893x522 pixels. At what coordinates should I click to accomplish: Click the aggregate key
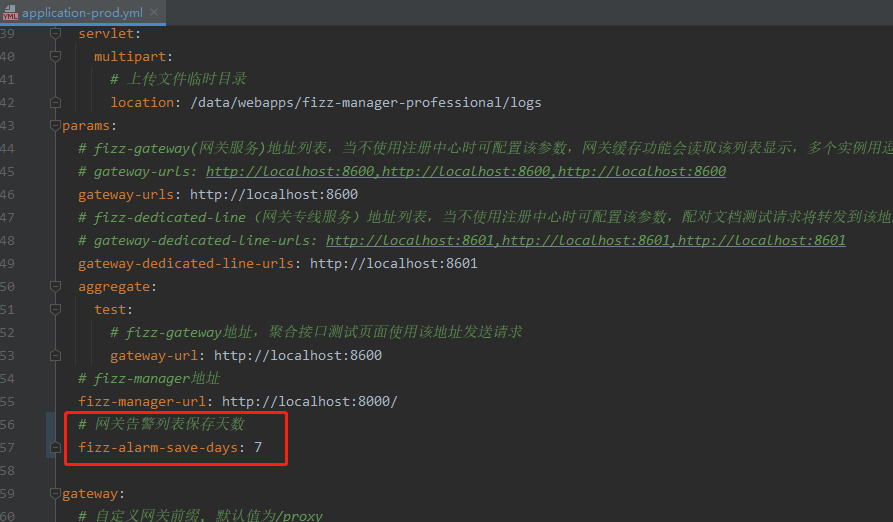coord(114,286)
